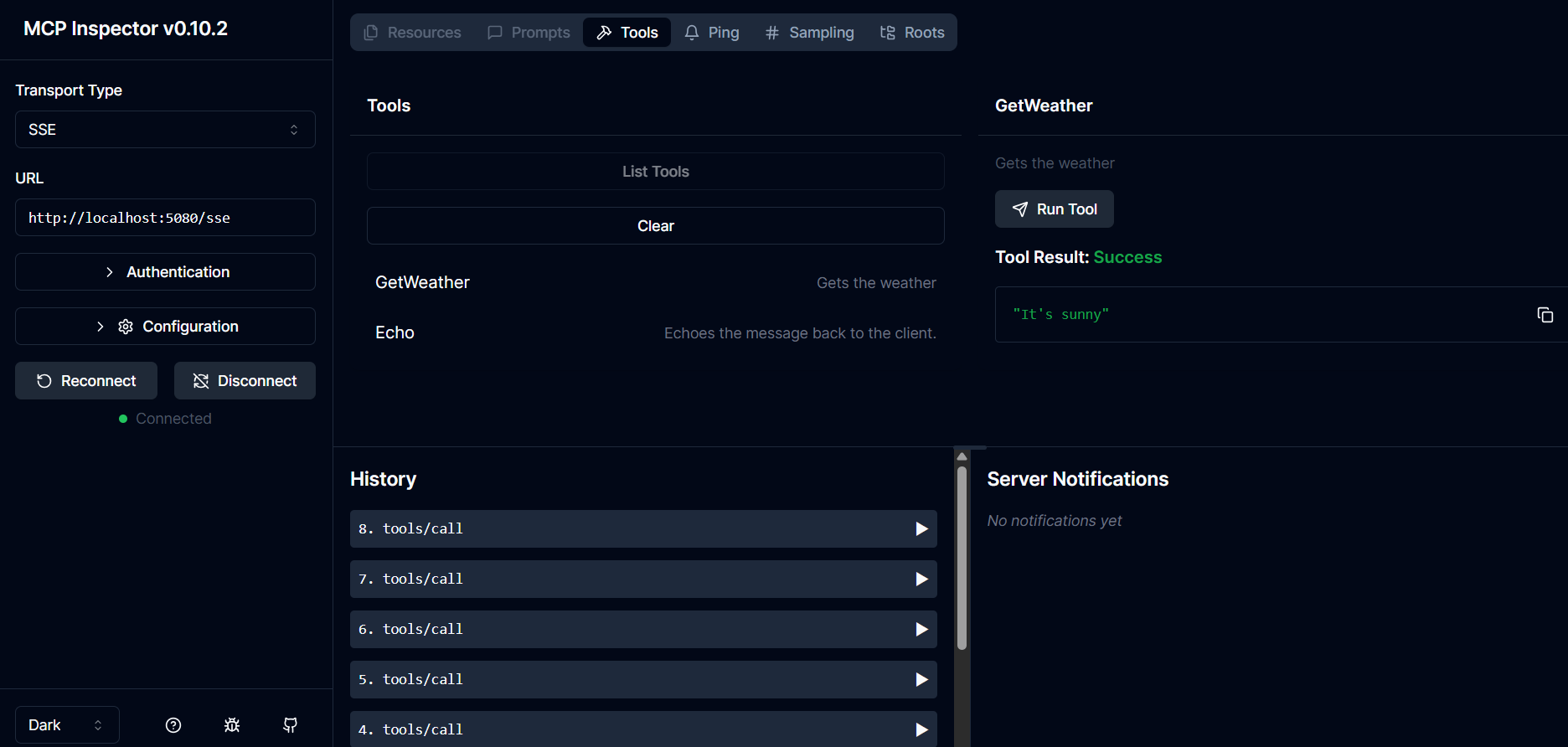Click the "It's sunny" result text
The height and width of the screenshot is (747, 1568).
pyautogui.click(x=1060, y=315)
